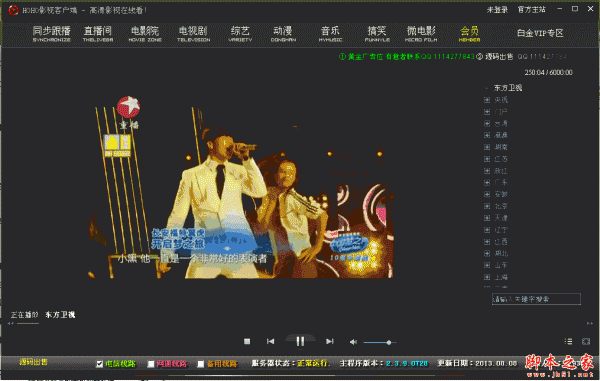The image size is (600, 381).
Task: Expand the 广东 channel group
Action: tap(487, 182)
